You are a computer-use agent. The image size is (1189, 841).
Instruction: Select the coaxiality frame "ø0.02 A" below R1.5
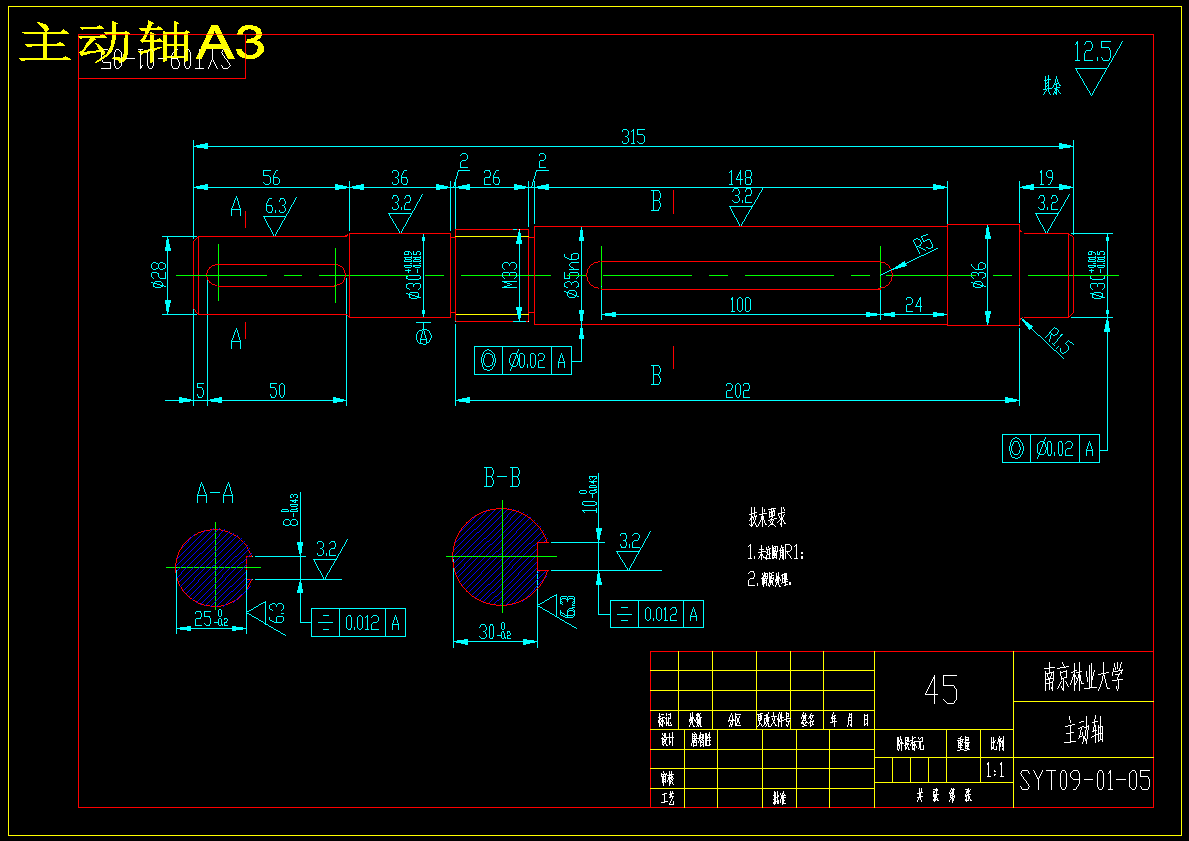click(1051, 448)
